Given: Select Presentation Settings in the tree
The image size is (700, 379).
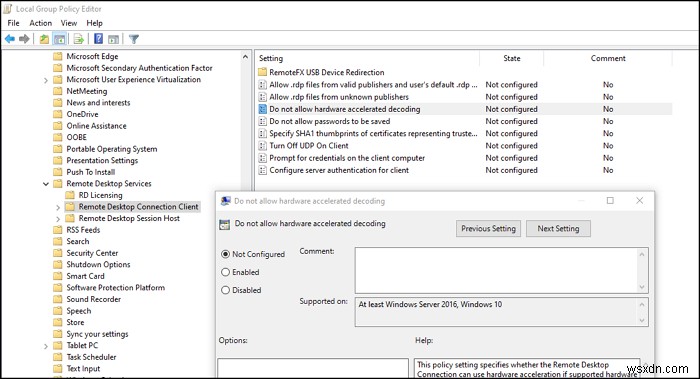Looking at the screenshot, I should pos(102,161).
